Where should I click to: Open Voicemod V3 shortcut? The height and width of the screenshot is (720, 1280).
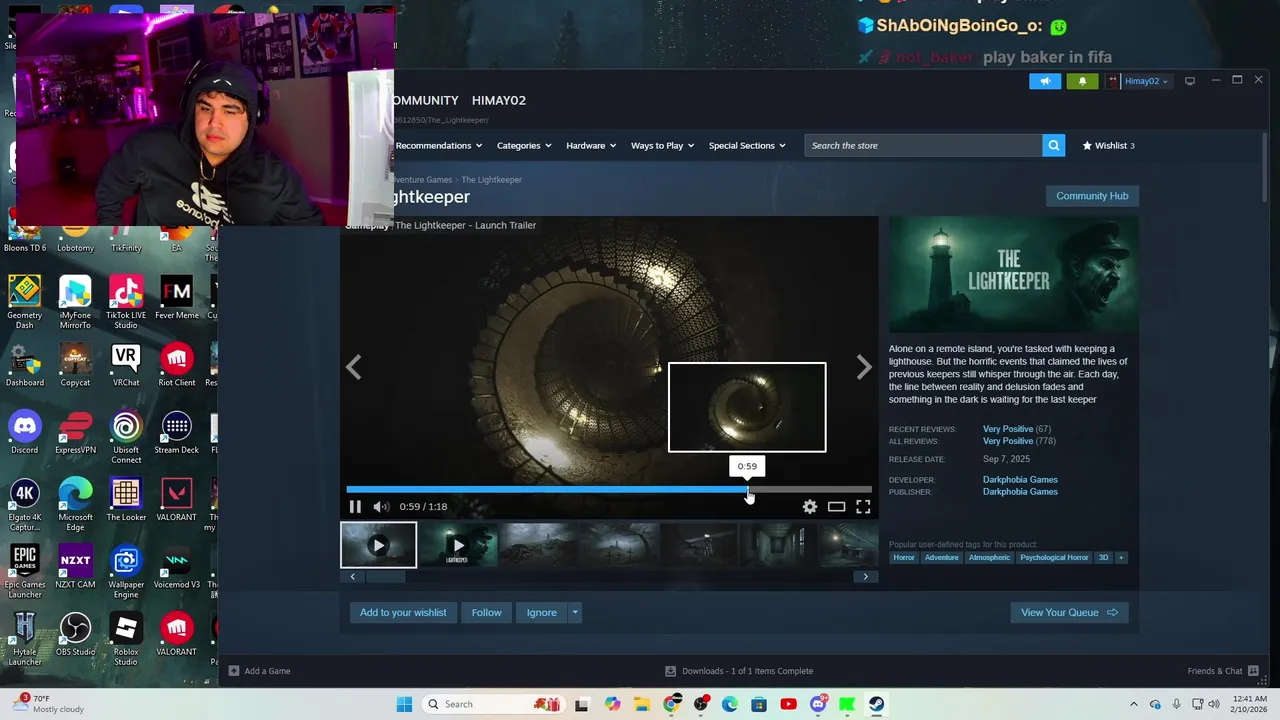tap(177, 567)
